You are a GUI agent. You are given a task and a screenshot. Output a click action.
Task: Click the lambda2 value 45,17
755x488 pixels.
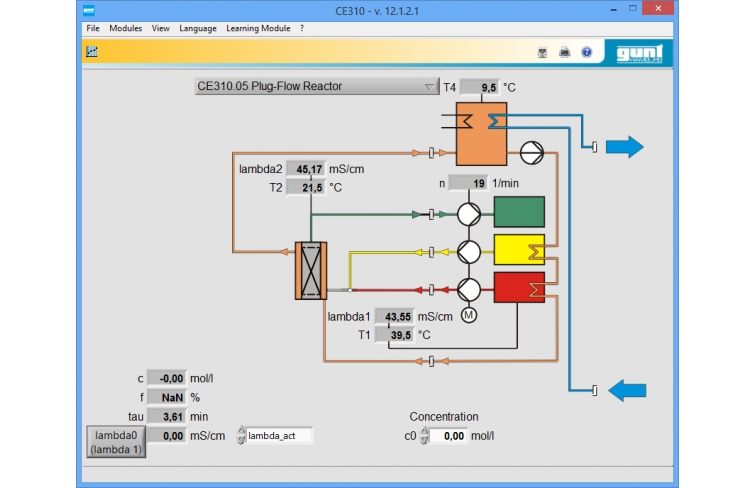306,169
